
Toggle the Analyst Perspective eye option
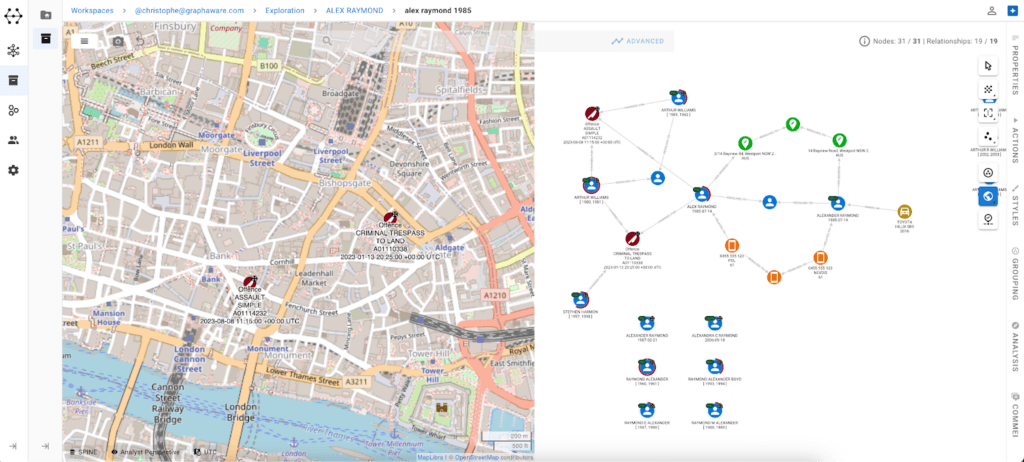point(145,452)
